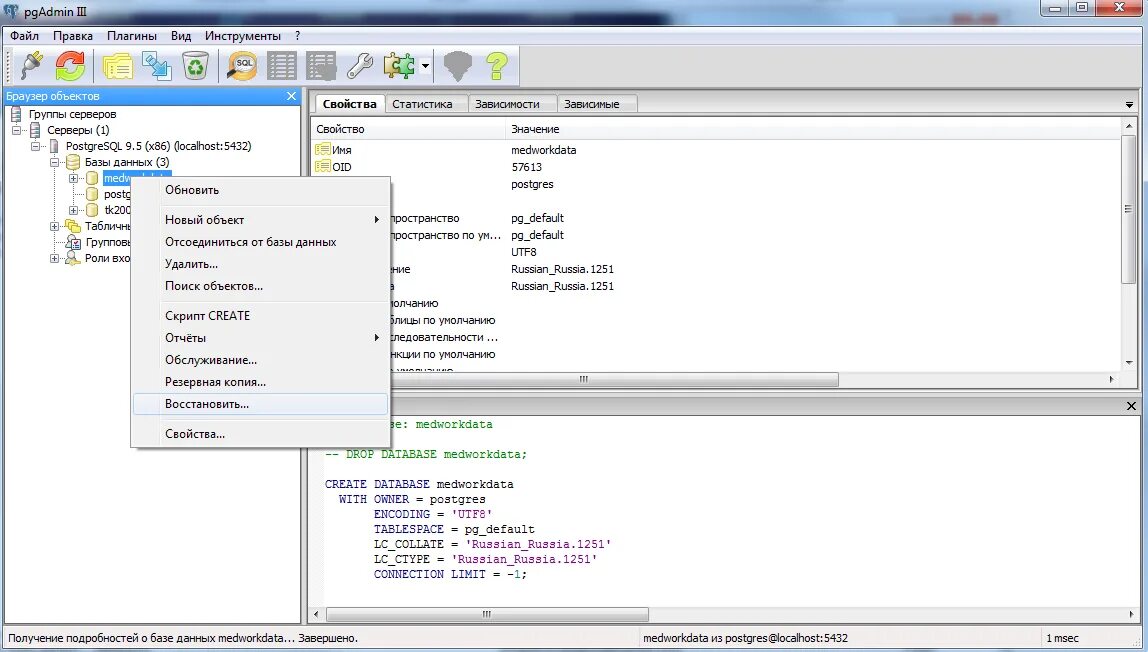This screenshot has width=1148, height=652.
Task: Refresh the selected object with the toolbar icon
Action: point(70,66)
